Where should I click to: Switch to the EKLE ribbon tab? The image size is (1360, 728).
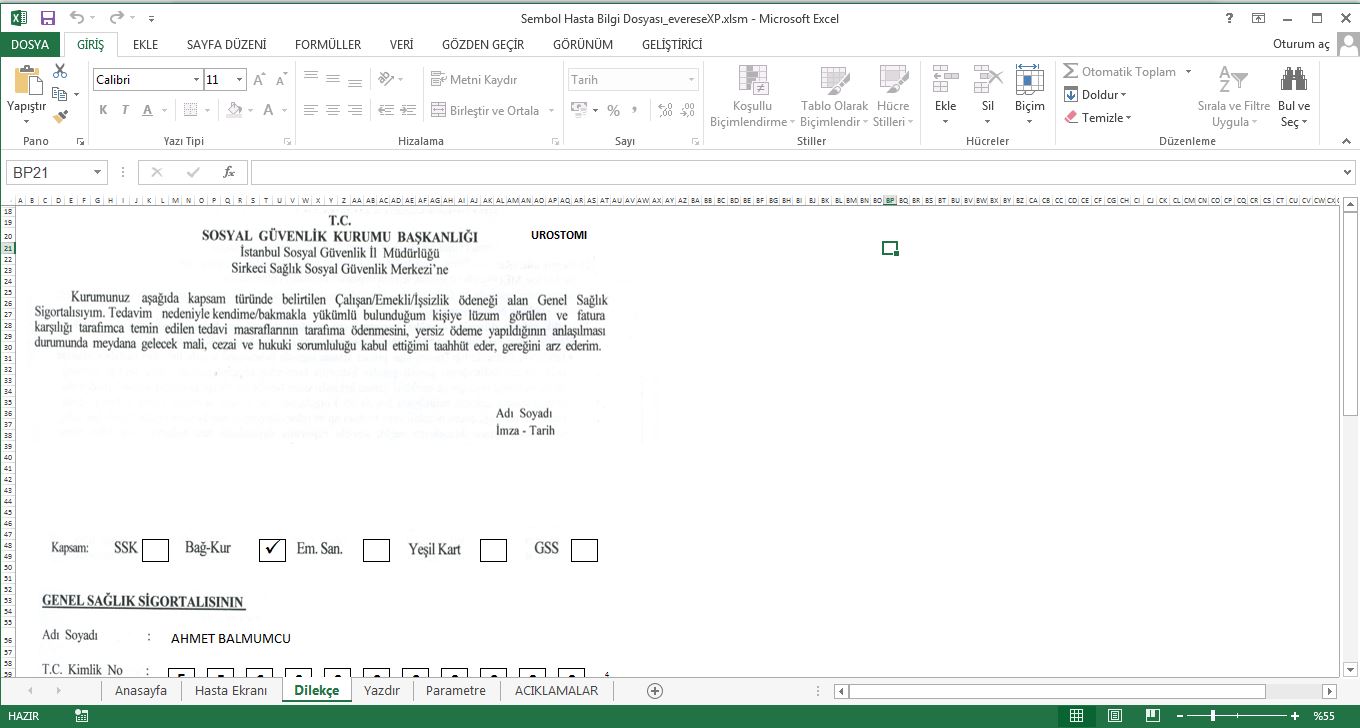pos(146,44)
